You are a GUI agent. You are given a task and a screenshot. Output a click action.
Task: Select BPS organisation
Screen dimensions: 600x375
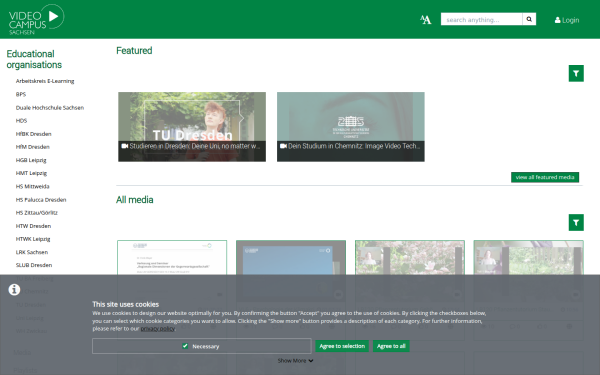(21, 94)
